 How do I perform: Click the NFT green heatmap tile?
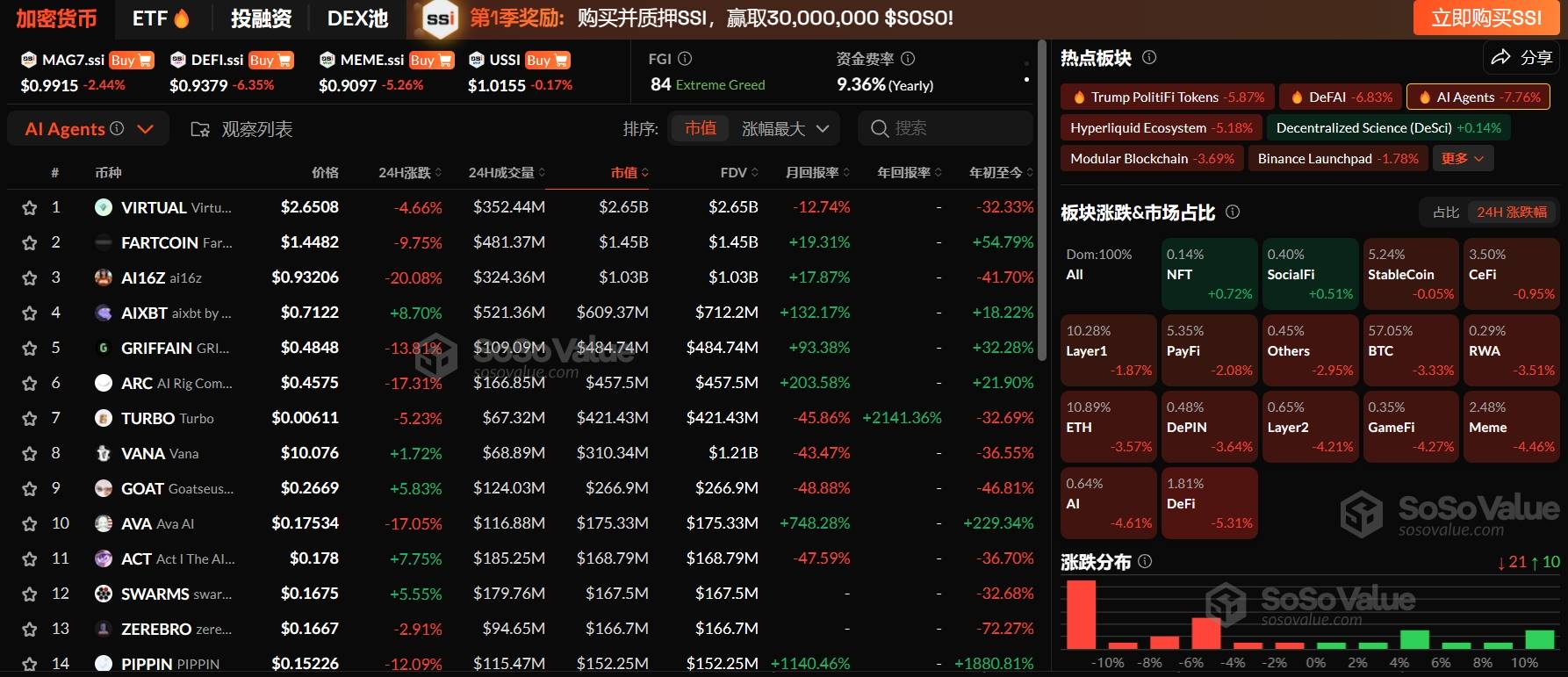pyautogui.click(x=1209, y=274)
